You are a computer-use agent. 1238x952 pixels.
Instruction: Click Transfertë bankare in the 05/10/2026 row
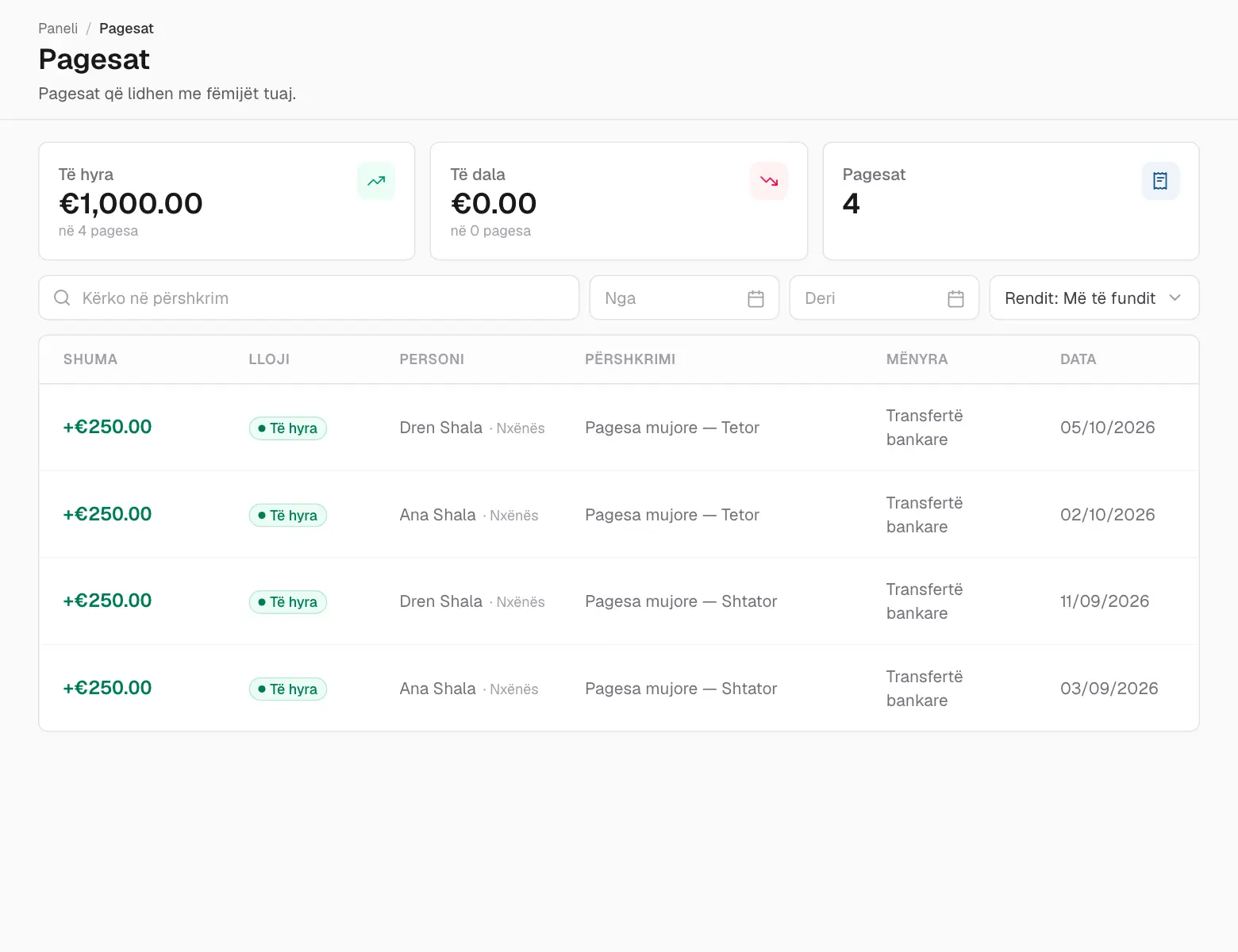coord(925,428)
